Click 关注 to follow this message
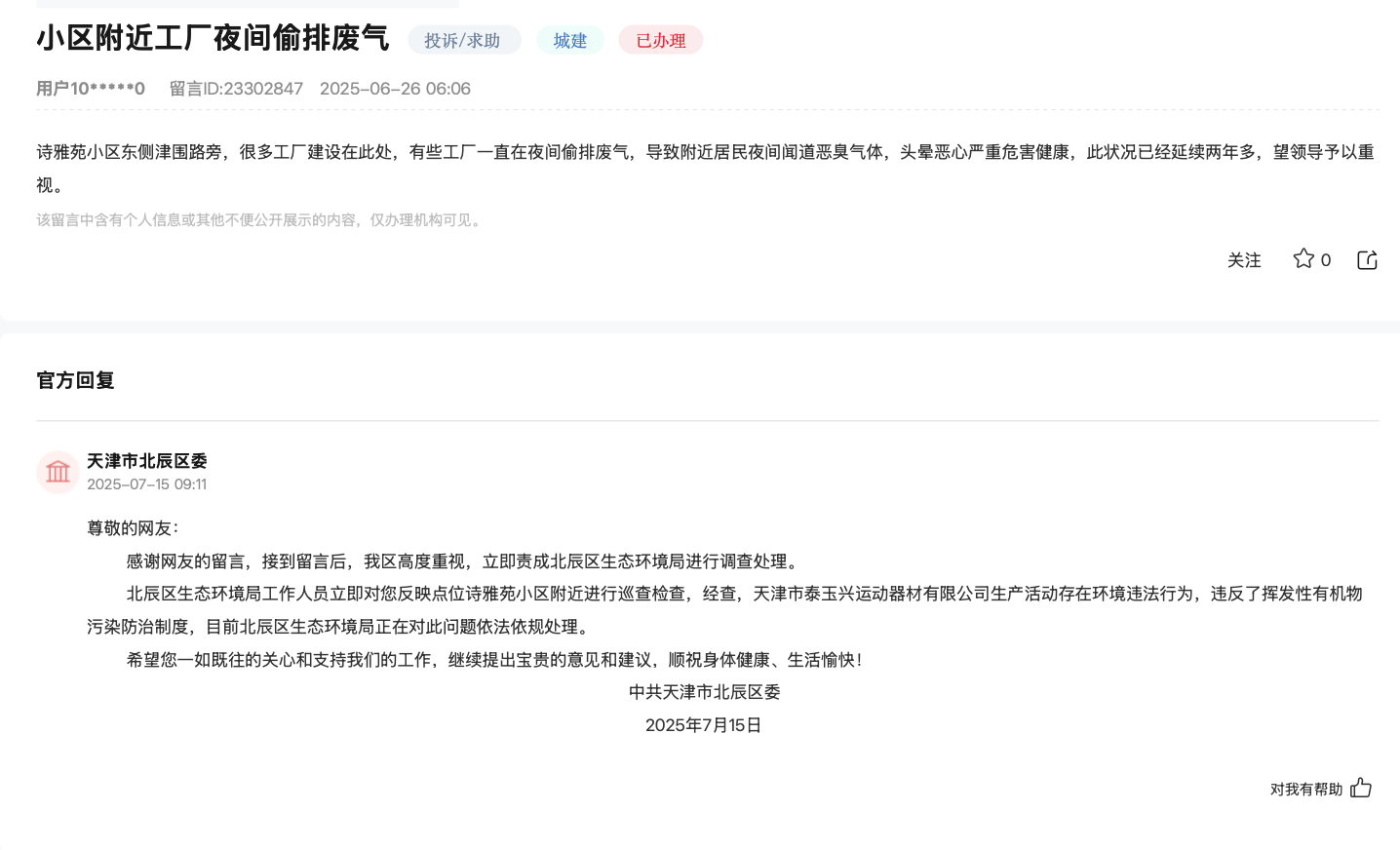 pyautogui.click(x=1244, y=259)
